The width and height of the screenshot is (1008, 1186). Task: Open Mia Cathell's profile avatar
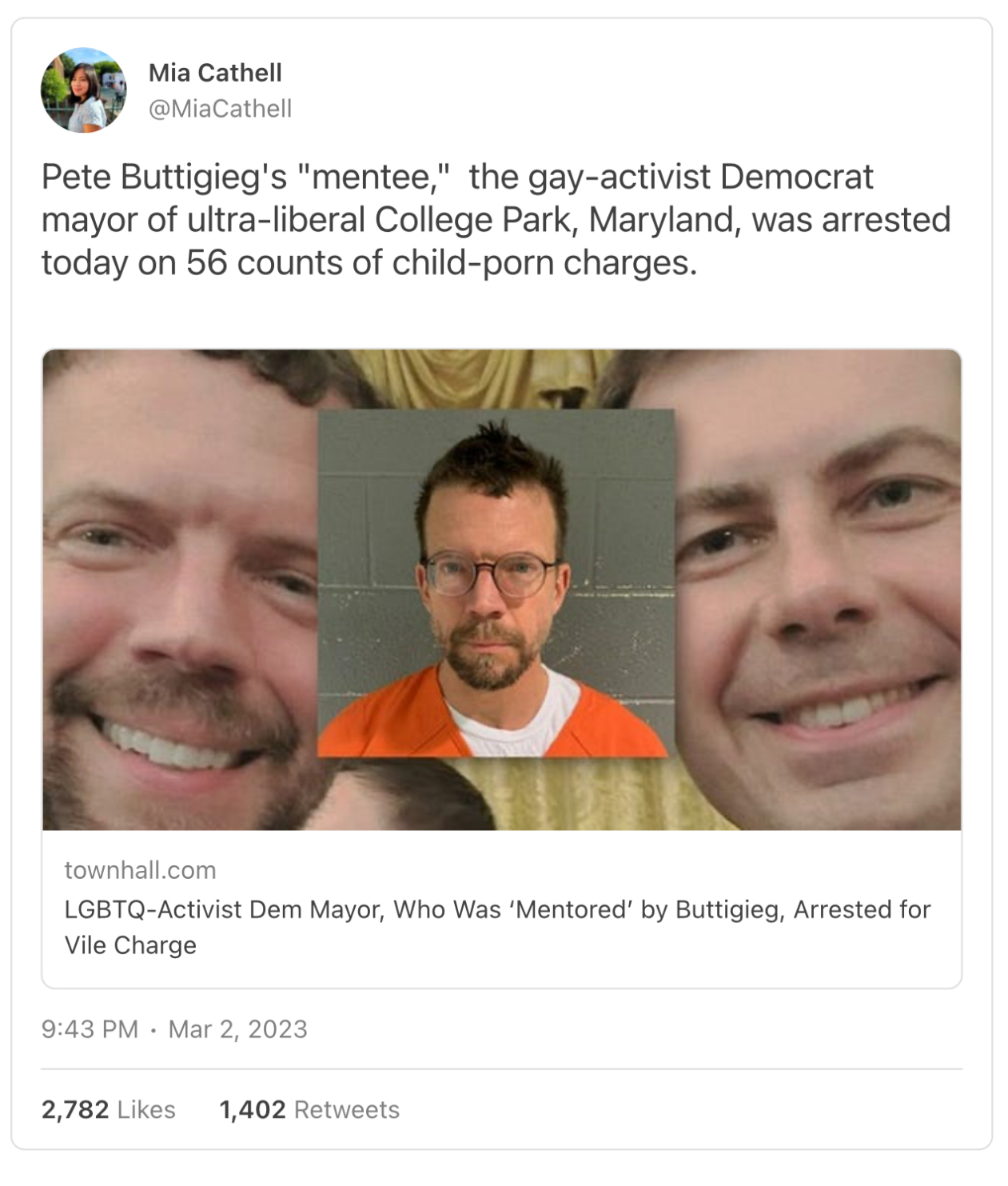[83, 90]
